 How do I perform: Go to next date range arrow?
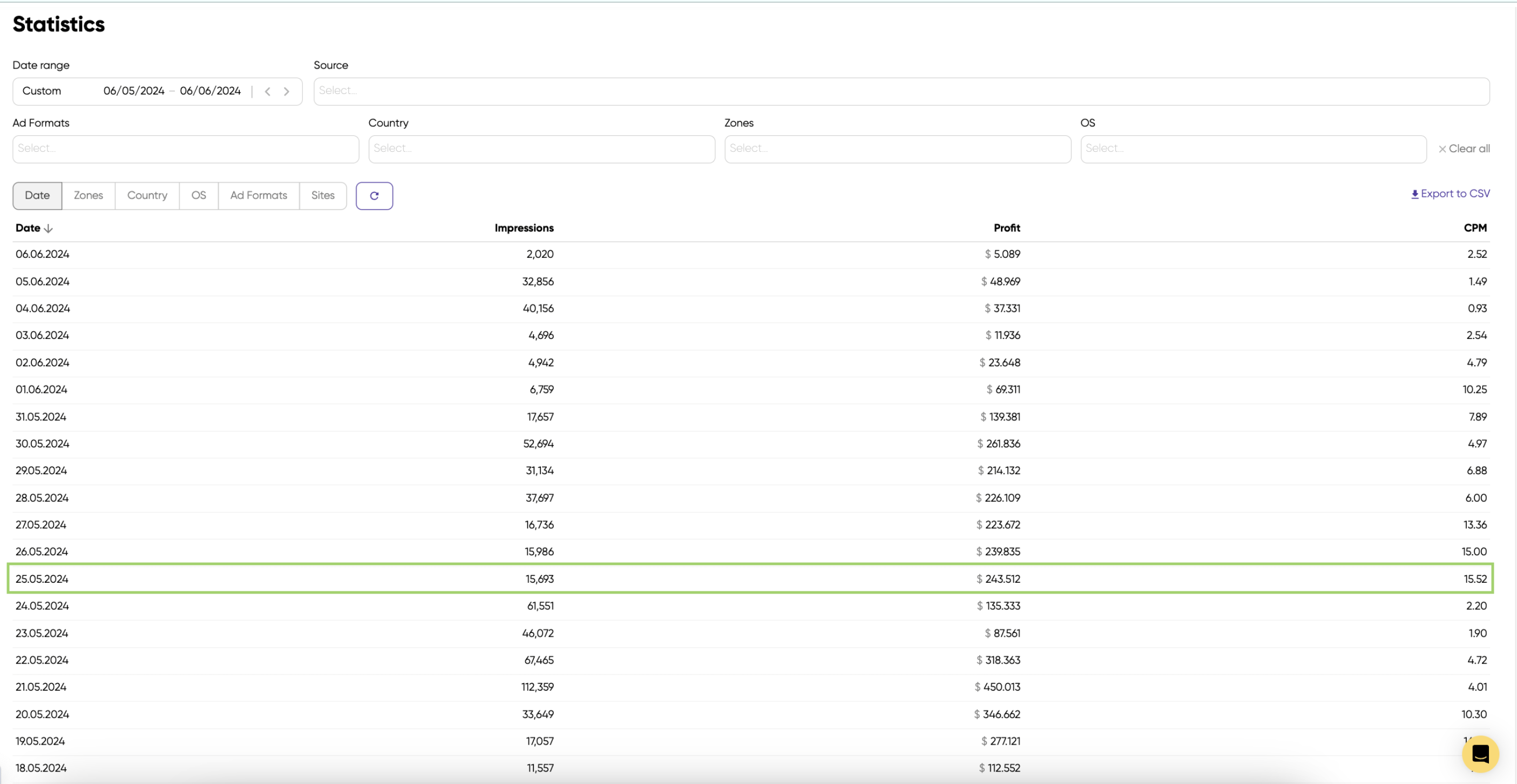click(x=287, y=91)
